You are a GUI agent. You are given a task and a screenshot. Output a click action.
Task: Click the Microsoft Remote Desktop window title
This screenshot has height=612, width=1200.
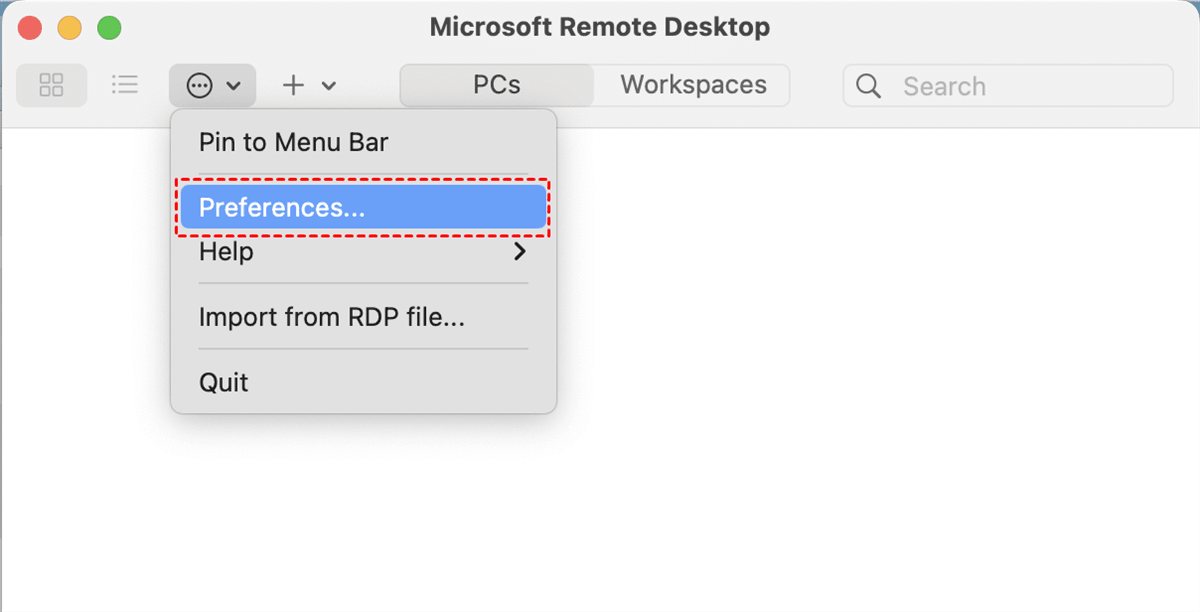coord(599,28)
